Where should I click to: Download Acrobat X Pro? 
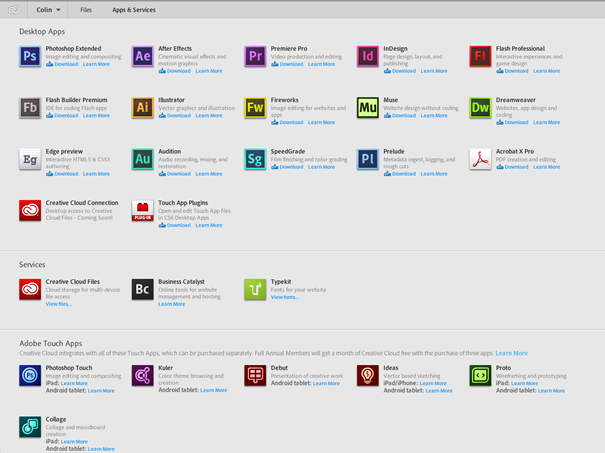pos(512,167)
